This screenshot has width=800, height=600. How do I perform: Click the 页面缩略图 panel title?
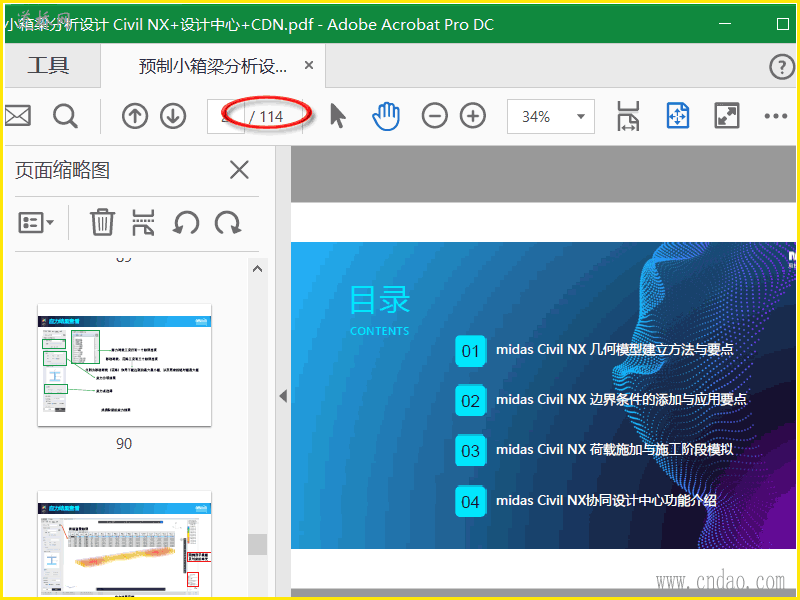click(62, 170)
